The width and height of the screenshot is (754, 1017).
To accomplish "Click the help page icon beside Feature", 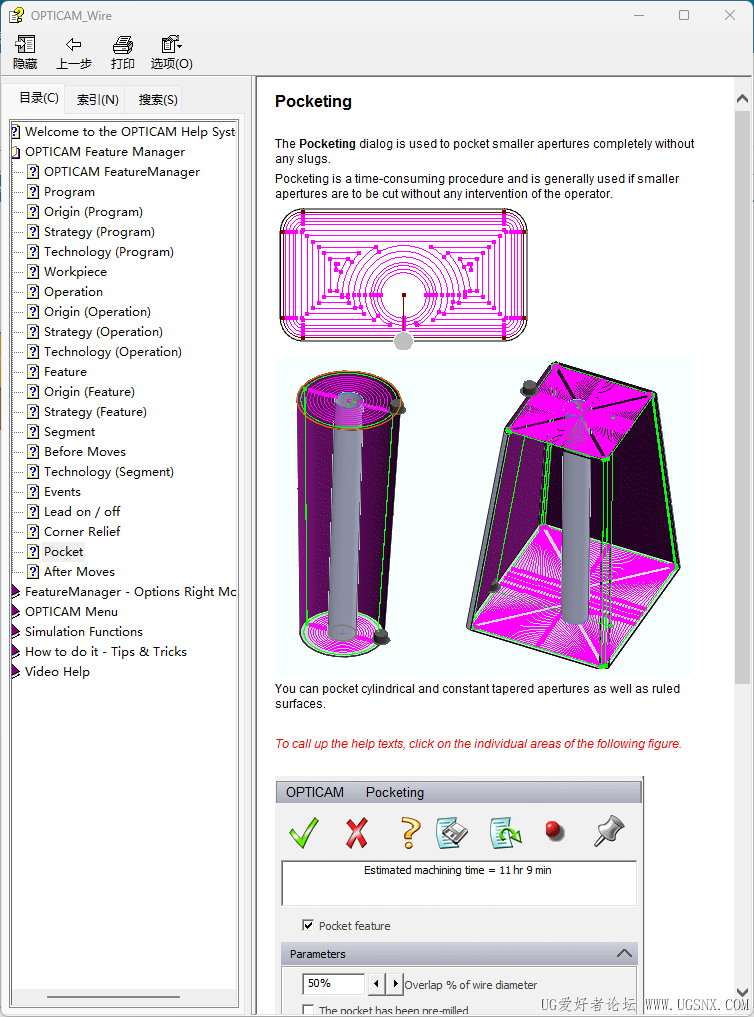I will pos(33,371).
